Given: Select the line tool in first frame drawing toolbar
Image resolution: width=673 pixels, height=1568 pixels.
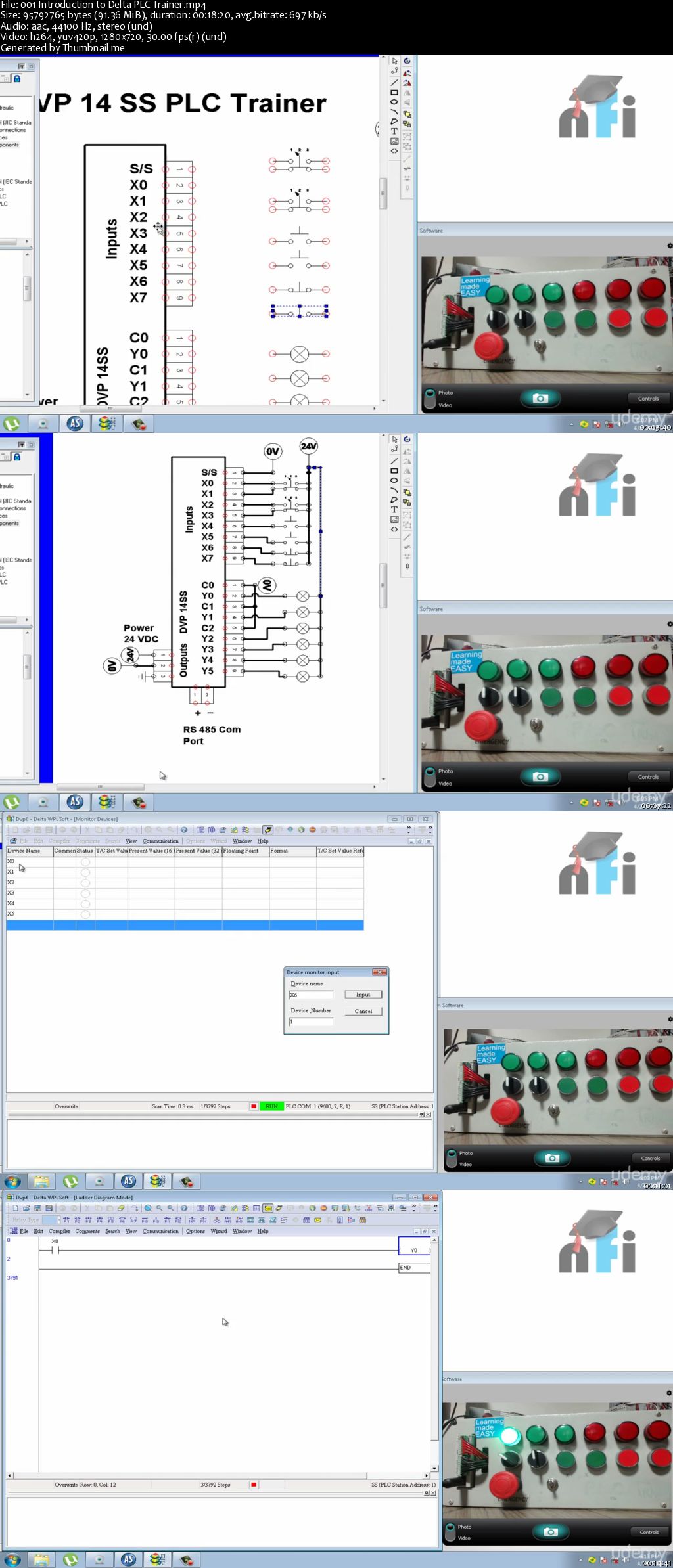Looking at the screenshot, I should [394, 82].
